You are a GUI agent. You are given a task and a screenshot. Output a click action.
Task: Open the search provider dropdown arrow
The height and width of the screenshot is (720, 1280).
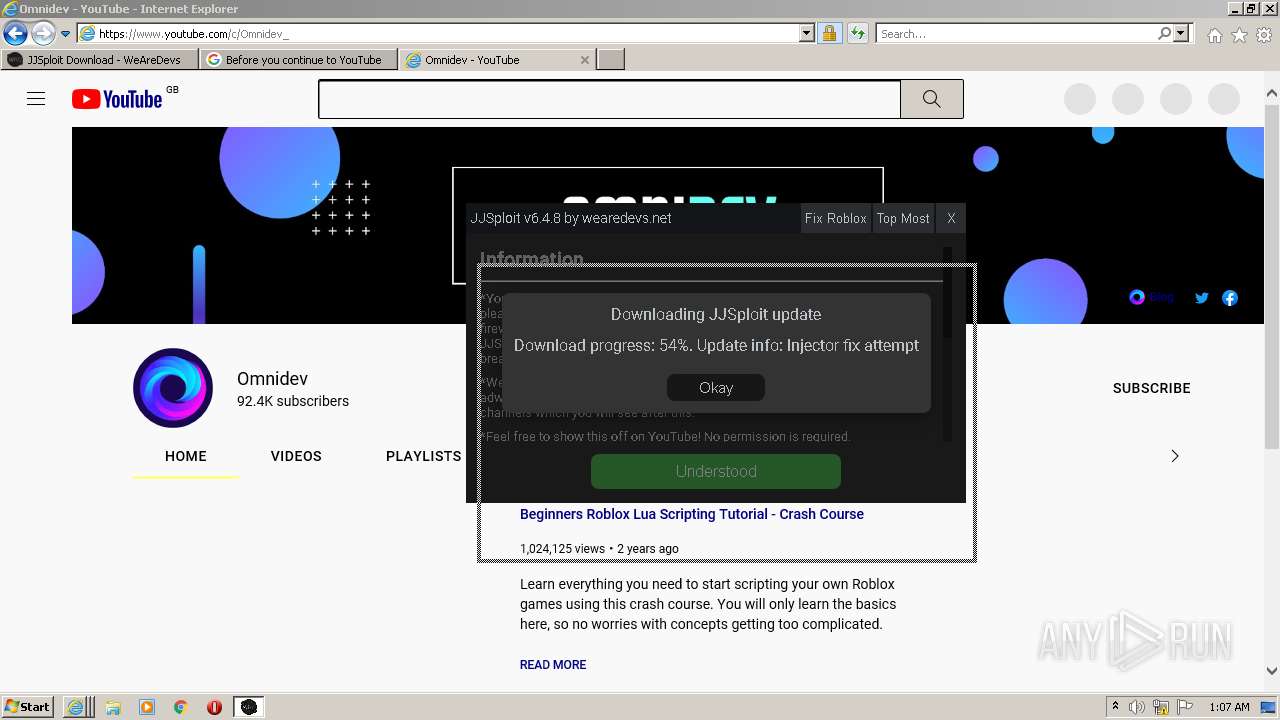[x=1181, y=34]
